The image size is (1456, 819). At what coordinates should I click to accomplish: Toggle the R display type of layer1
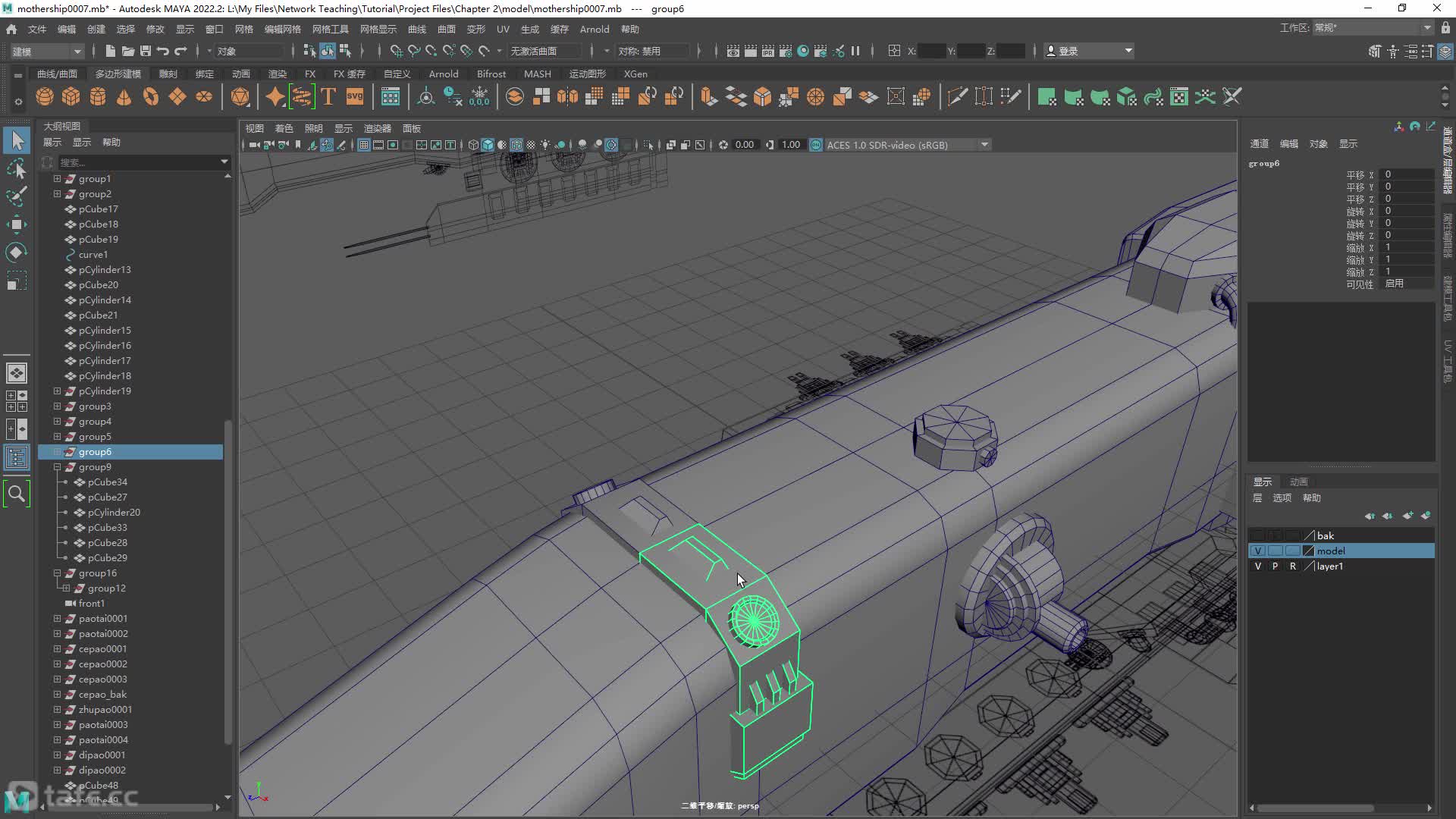point(1292,566)
